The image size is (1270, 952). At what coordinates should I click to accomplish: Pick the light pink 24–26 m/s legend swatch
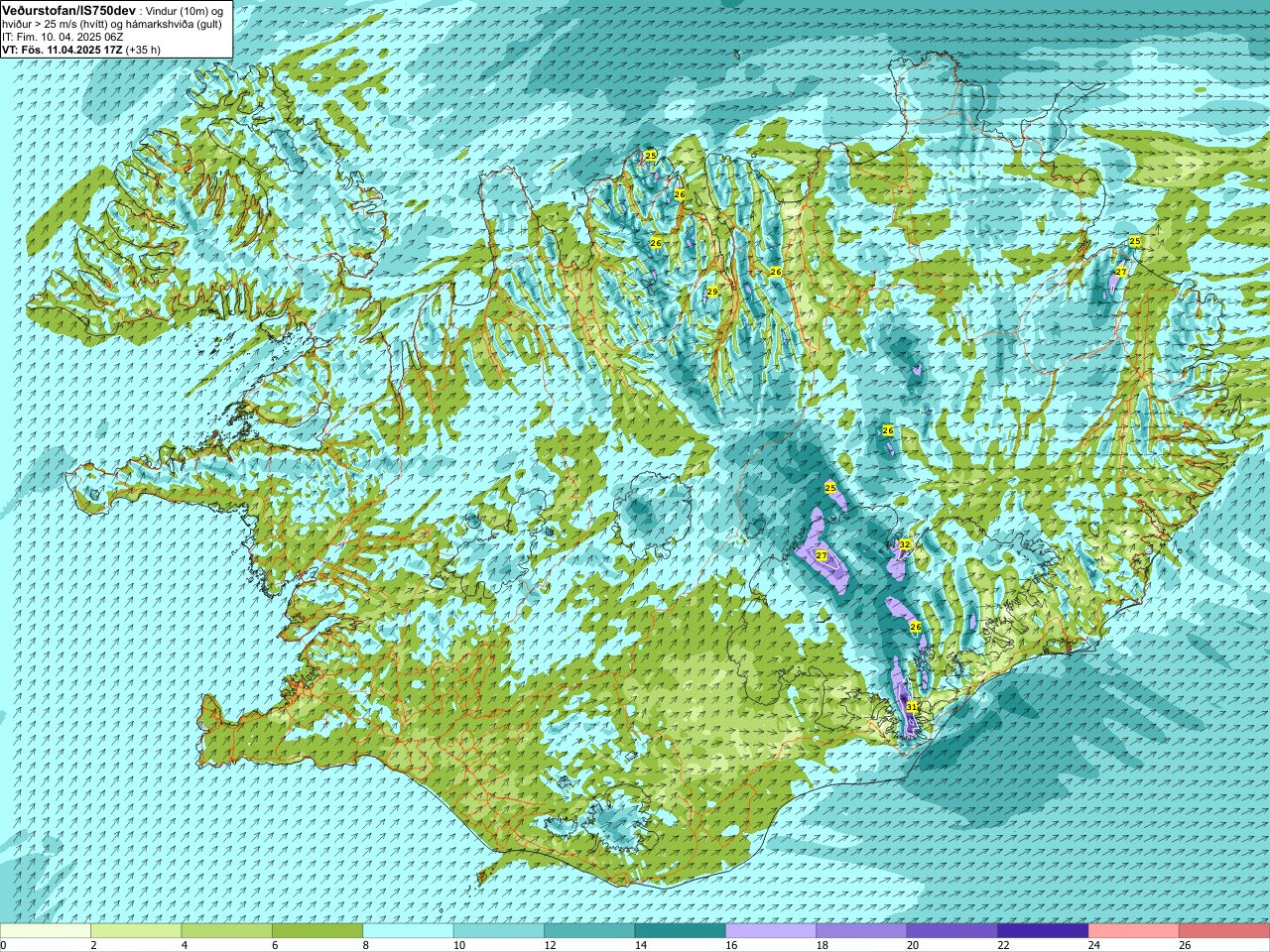click(x=1133, y=931)
